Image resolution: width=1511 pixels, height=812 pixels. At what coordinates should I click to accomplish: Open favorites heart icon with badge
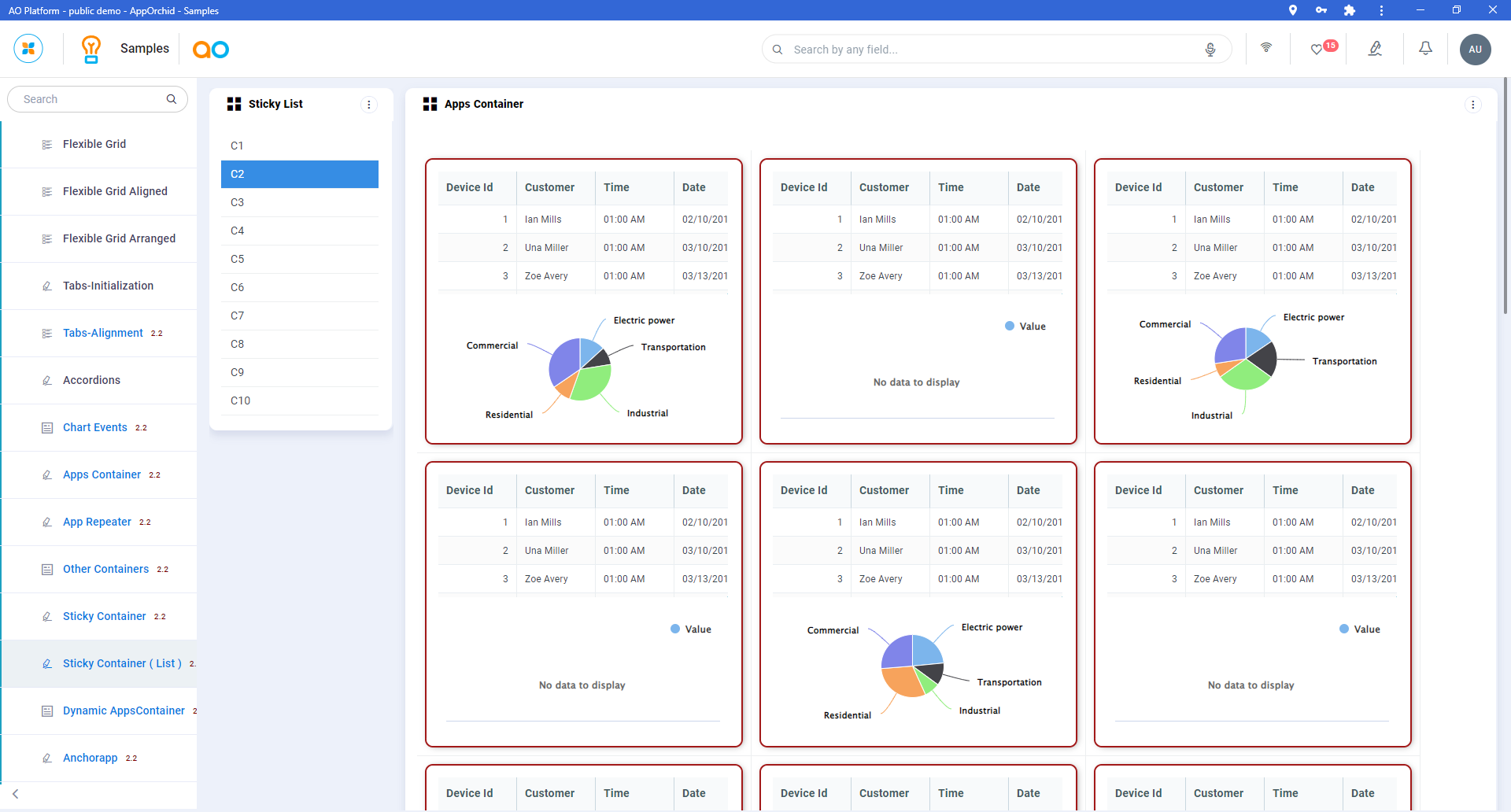(x=1317, y=49)
